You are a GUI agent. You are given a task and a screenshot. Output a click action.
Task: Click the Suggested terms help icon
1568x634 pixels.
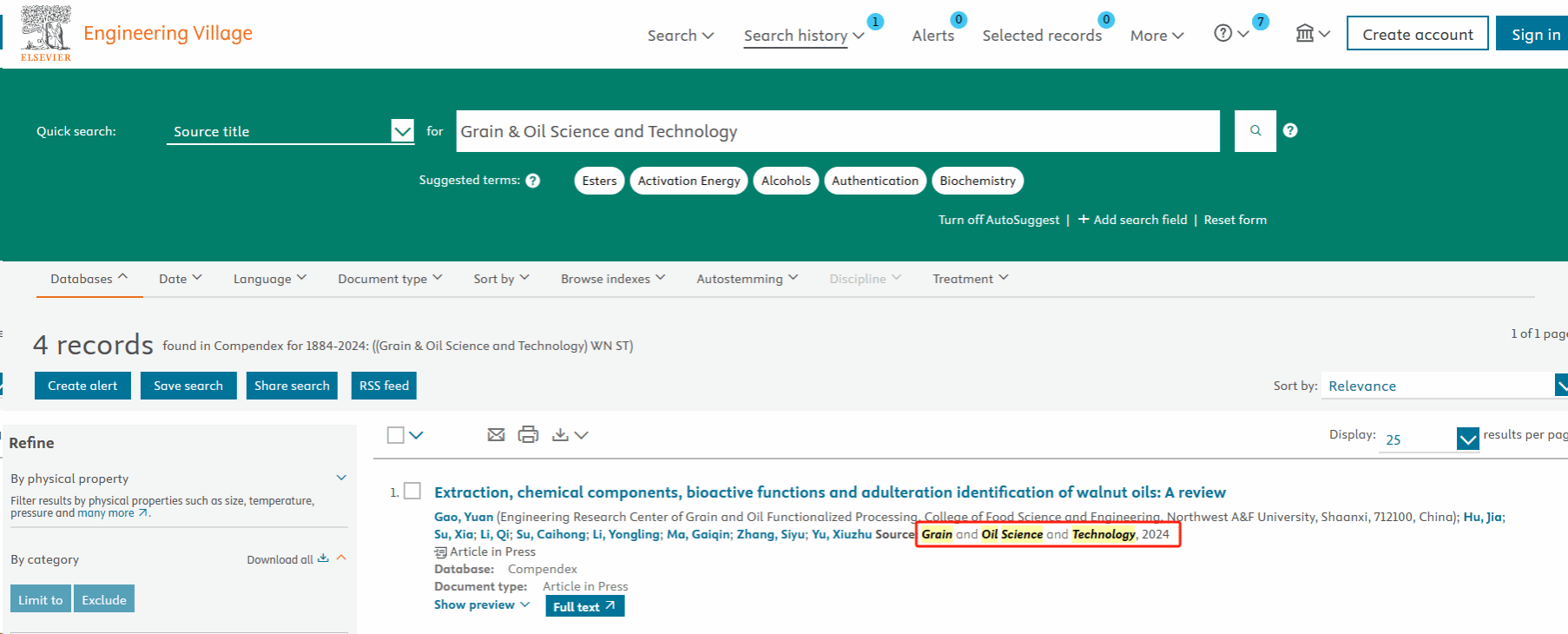(x=533, y=181)
